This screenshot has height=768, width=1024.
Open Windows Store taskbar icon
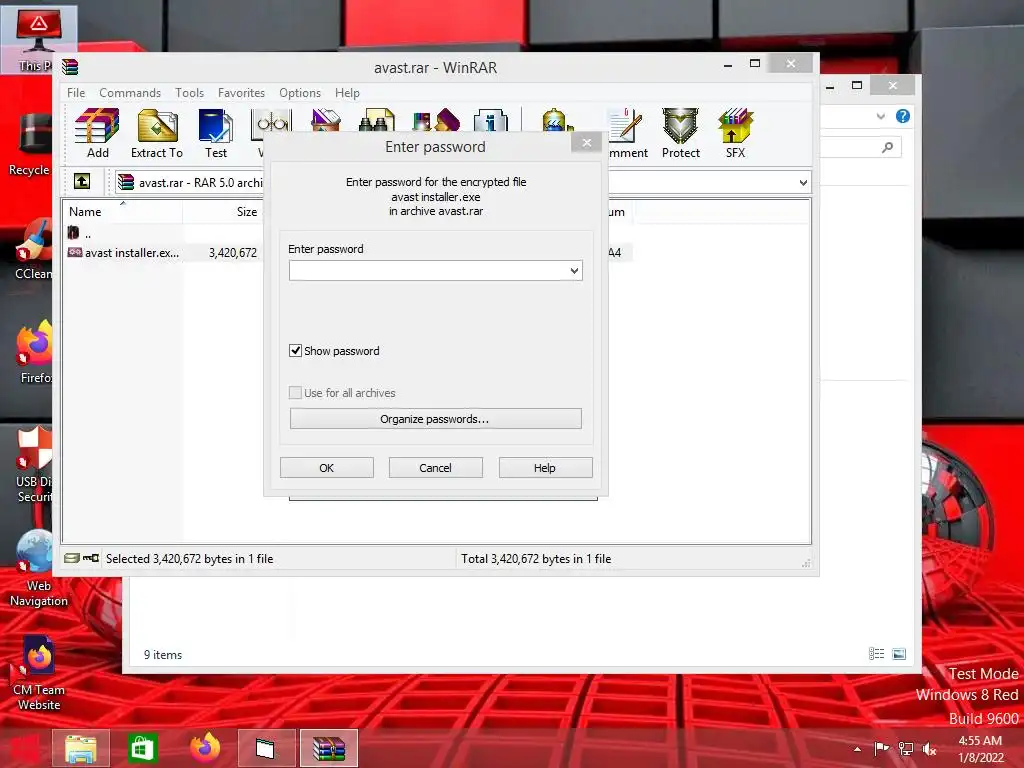(x=142, y=748)
